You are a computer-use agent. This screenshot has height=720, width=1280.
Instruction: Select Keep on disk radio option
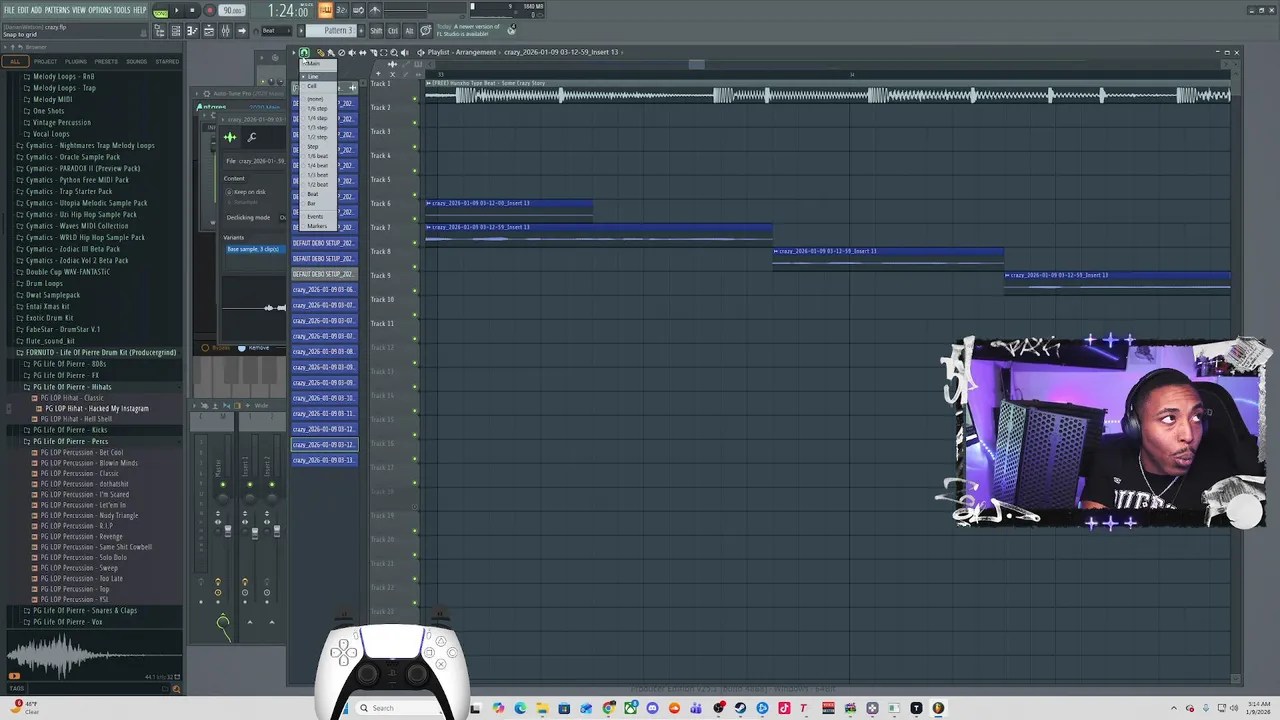tap(246, 192)
